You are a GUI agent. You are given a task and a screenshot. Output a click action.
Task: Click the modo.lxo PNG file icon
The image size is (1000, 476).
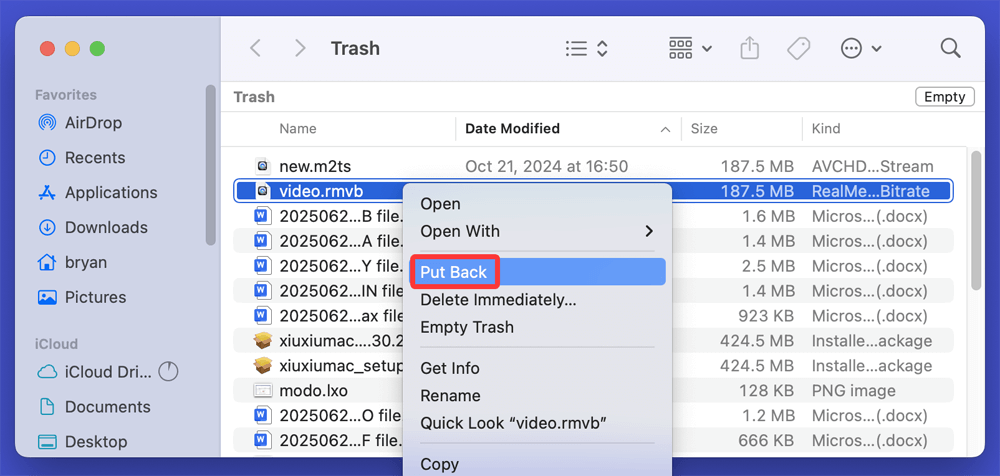pyautogui.click(x=263, y=390)
